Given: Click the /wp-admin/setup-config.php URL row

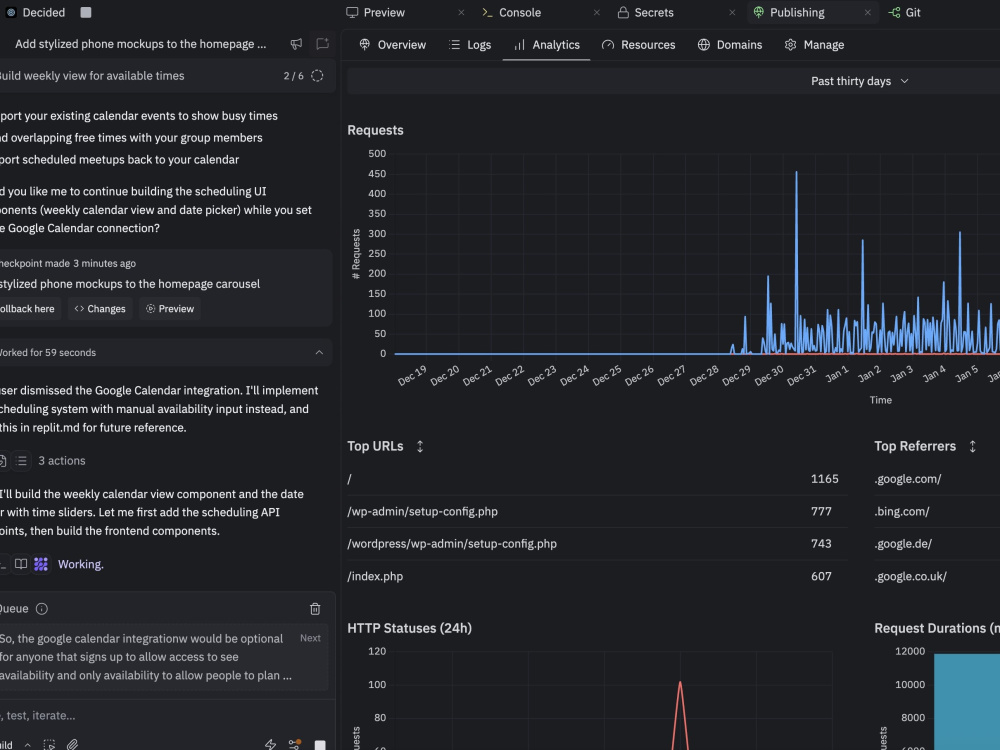Looking at the screenshot, I should [597, 511].
